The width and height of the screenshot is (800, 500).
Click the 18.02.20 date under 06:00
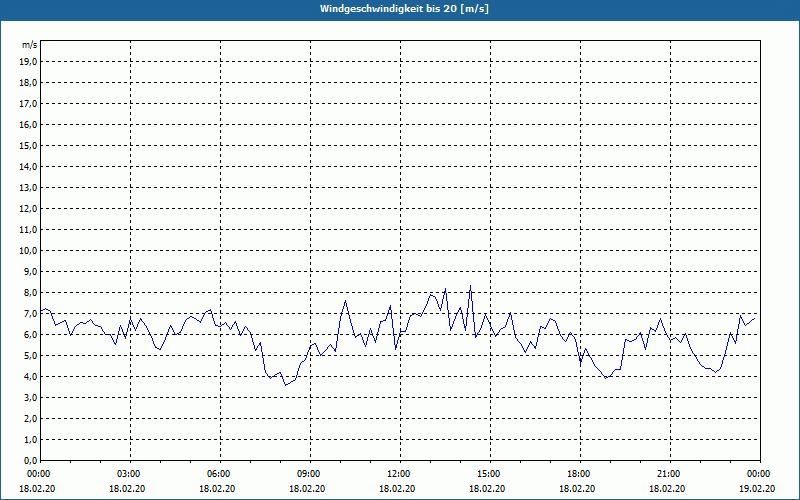click(x=217, y=488)
